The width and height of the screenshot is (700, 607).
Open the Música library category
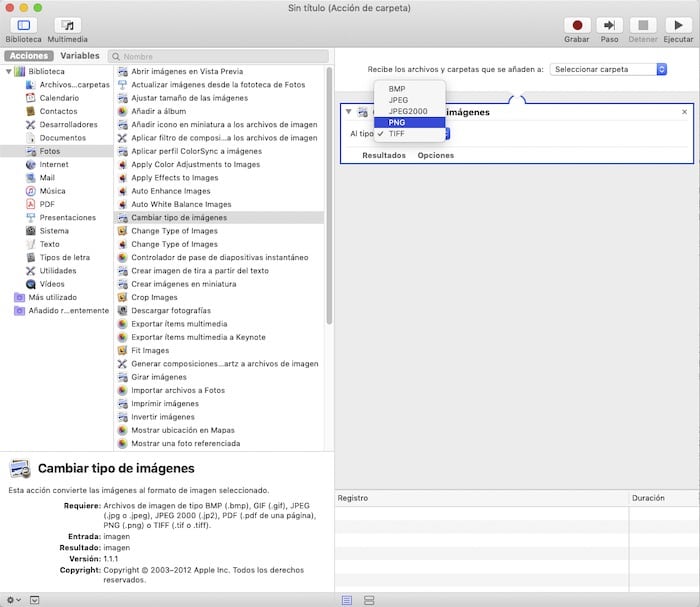pyautogui.click(x=52, y=190)
